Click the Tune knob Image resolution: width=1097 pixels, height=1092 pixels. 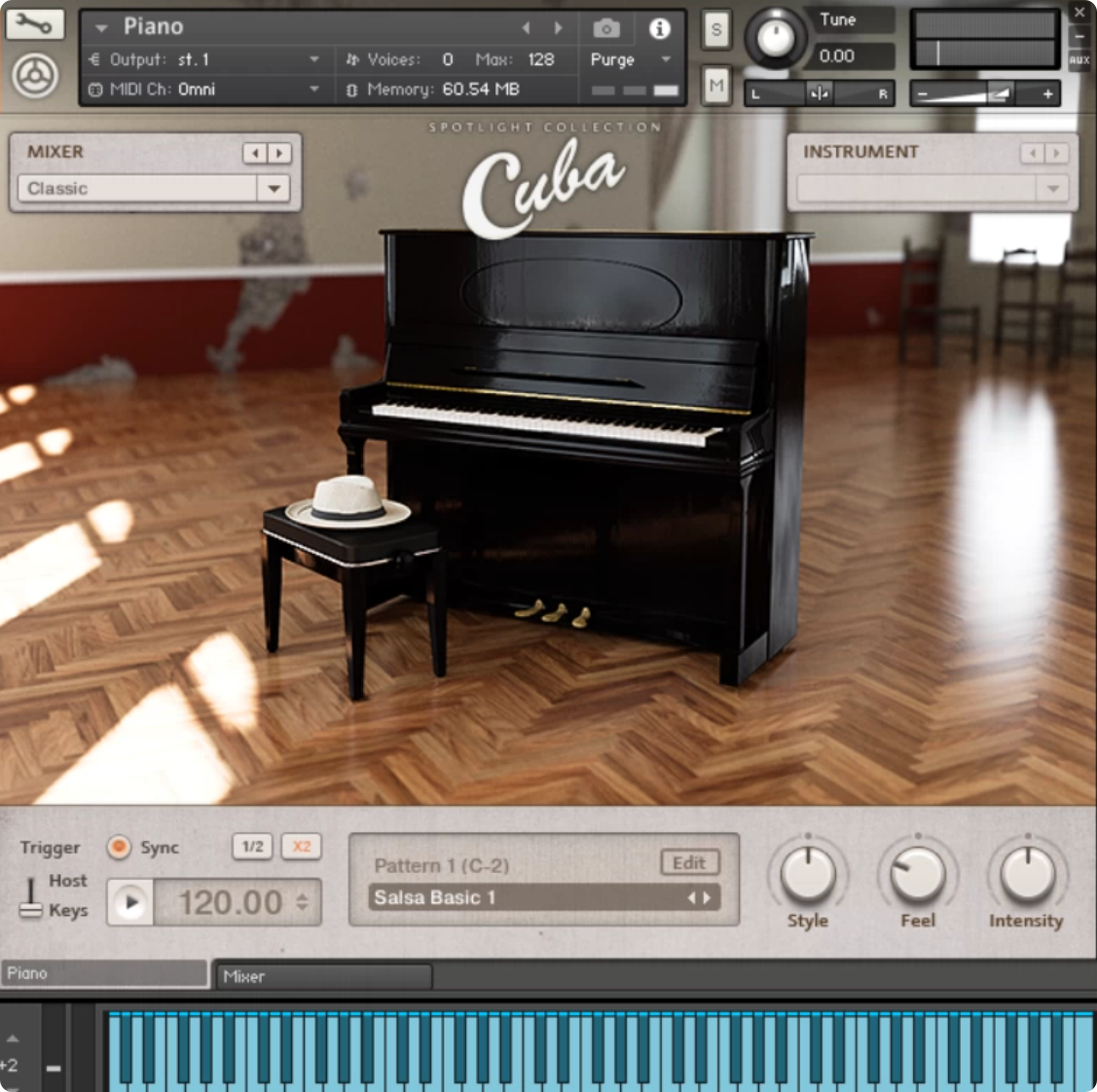point(775,38)
